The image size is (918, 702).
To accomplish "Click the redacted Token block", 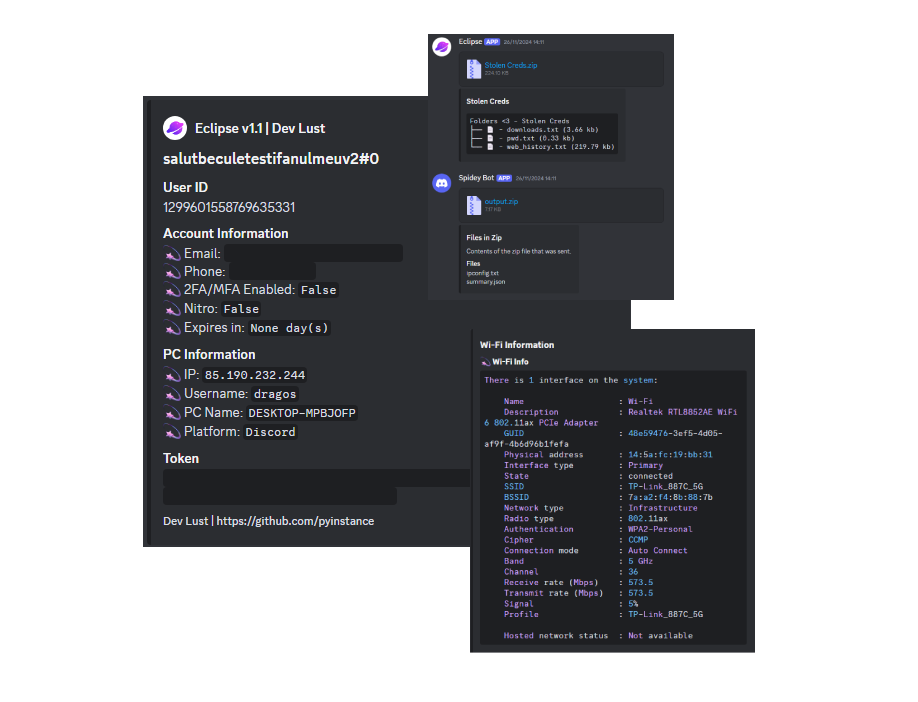I will pyautogui.click(x=316, y=487).
